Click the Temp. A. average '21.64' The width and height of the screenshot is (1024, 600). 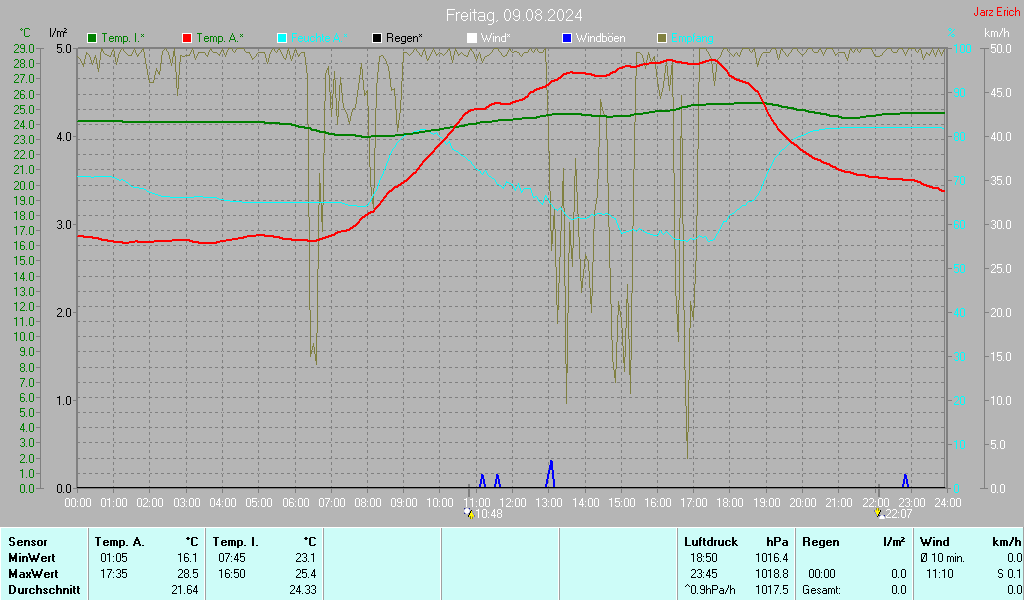[184, 590]
